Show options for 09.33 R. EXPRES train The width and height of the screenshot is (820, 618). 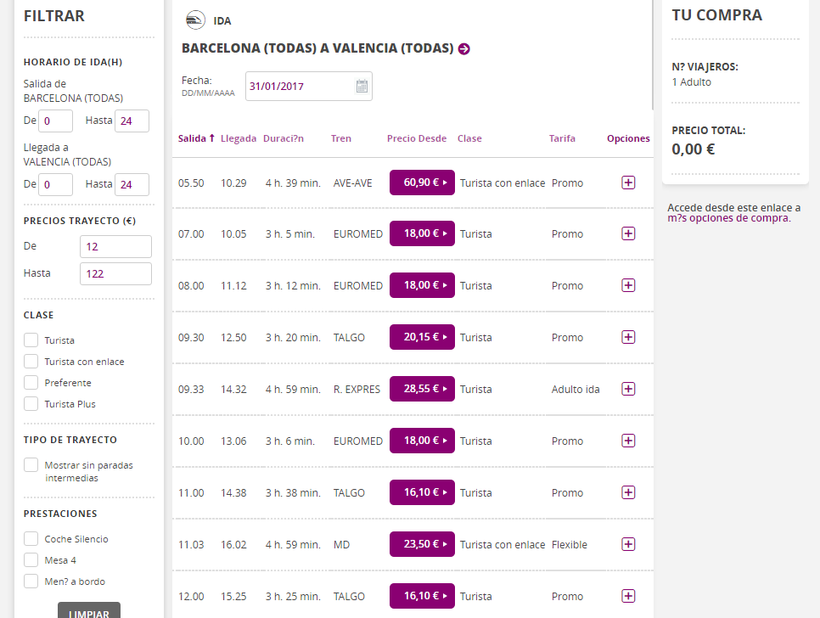click(628, 389)
